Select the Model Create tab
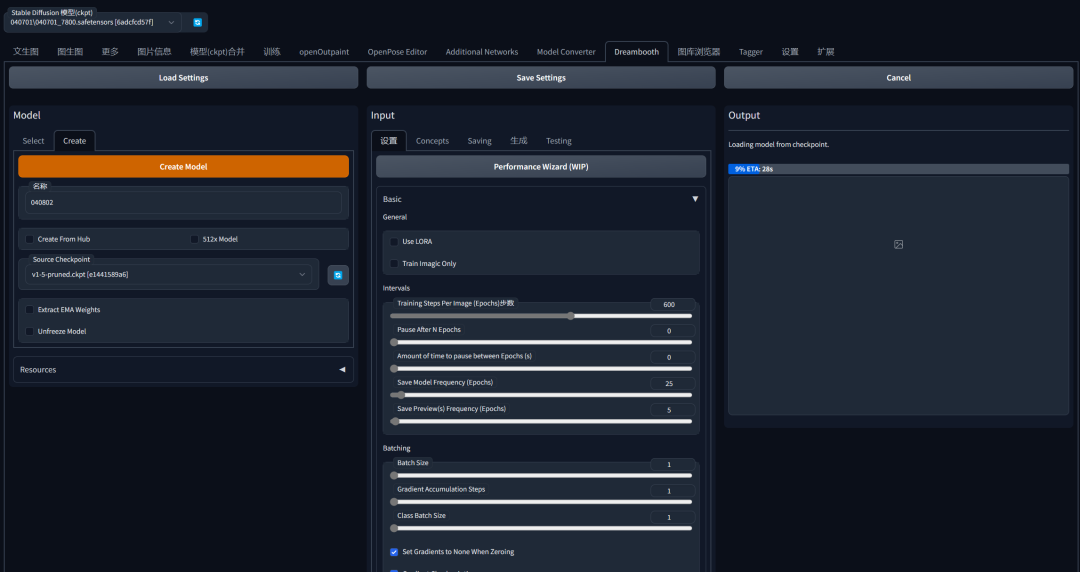 (x=74, y=141)
